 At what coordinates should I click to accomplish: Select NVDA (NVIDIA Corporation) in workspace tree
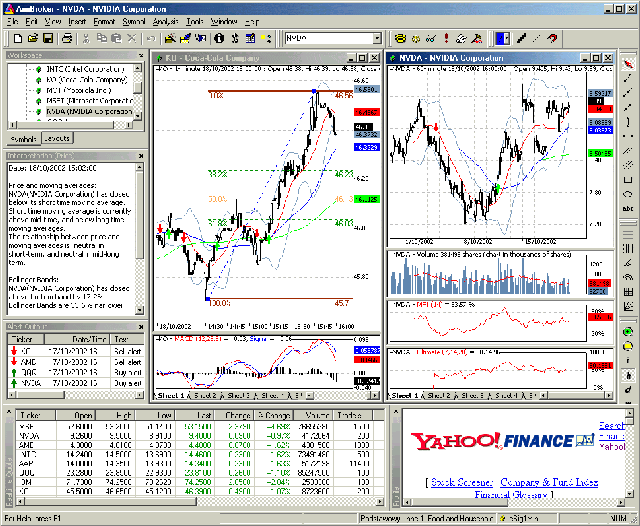pyautogui.click(x=89, y=111)
